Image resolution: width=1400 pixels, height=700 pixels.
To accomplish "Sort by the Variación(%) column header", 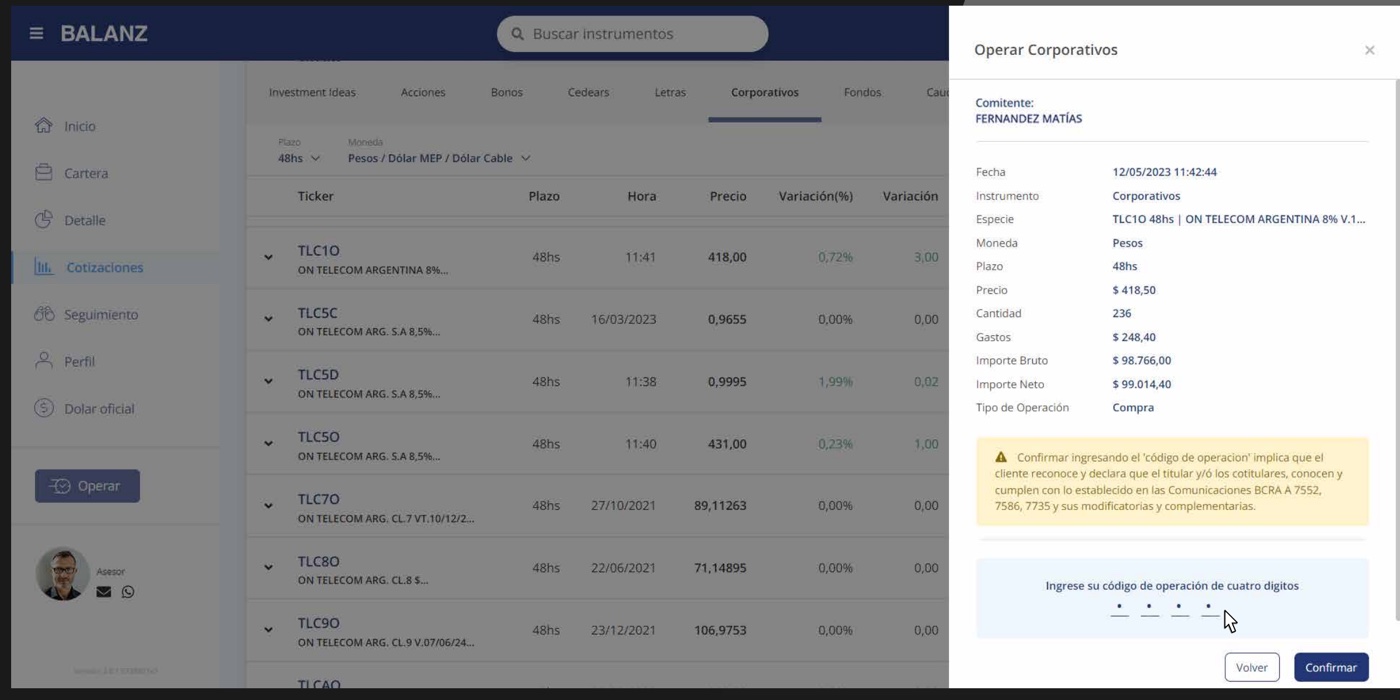I will pos(816,196).
